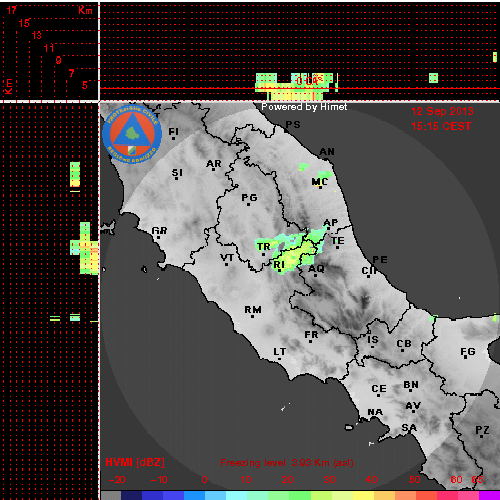Click the '11' km altitude label
Viewport: 500px width, 500px height.
click(49, 48)
